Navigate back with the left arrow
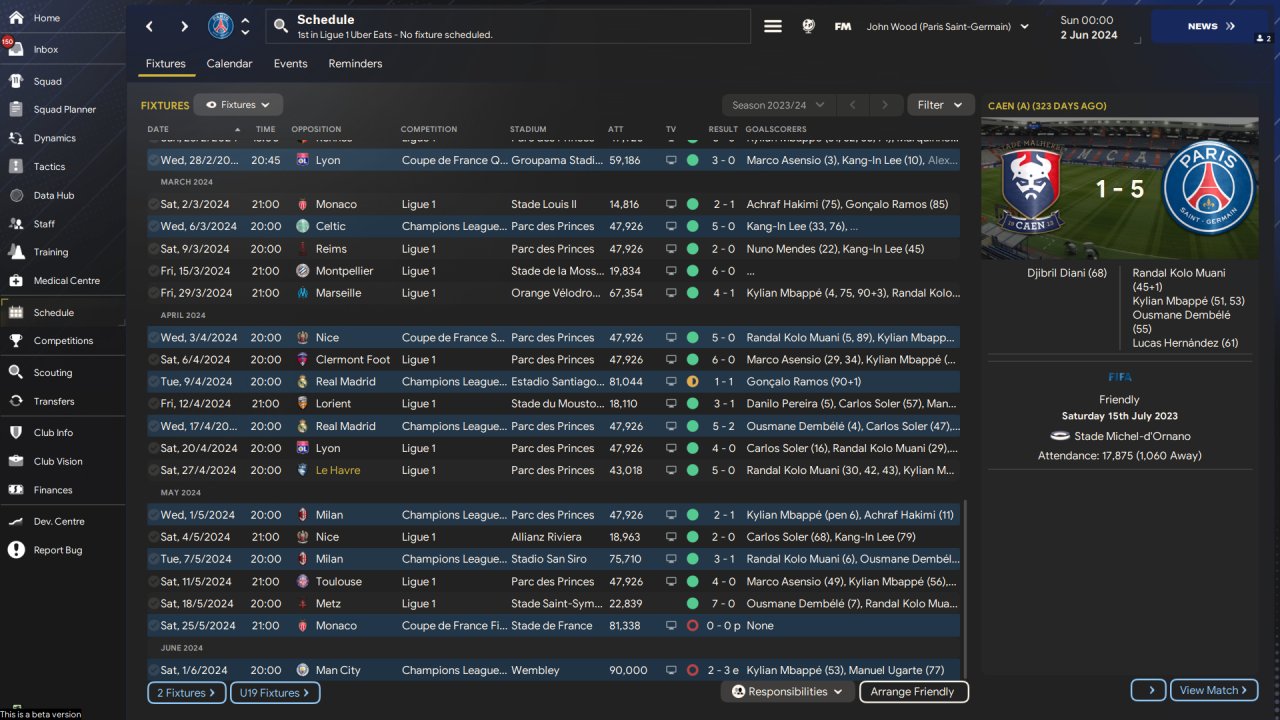Screen dimensions: 1280x720 (150, 26)
